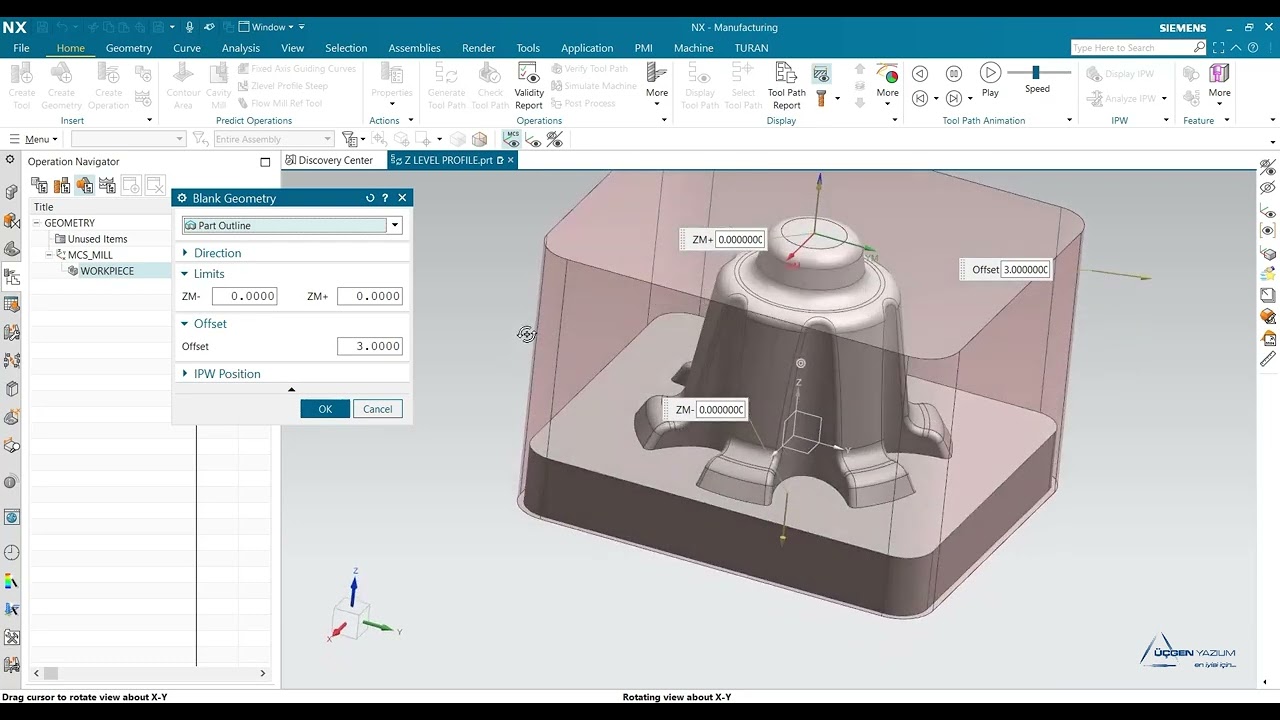1280x720 pixels.
Task: Click the selection filter funnel icon
Action: [x=349, y=139]
